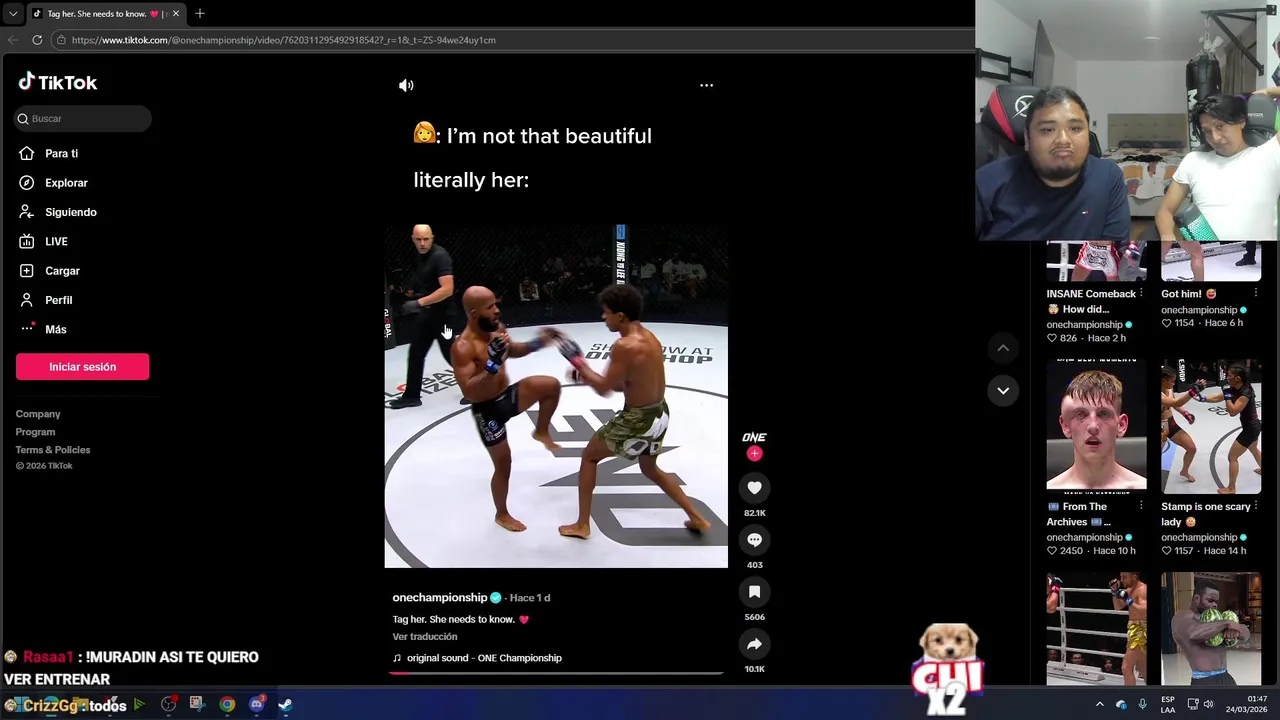Click the INSANE Comeback video title
Viewport: 1280px width, 720px height.
[x=1090, y=301]
